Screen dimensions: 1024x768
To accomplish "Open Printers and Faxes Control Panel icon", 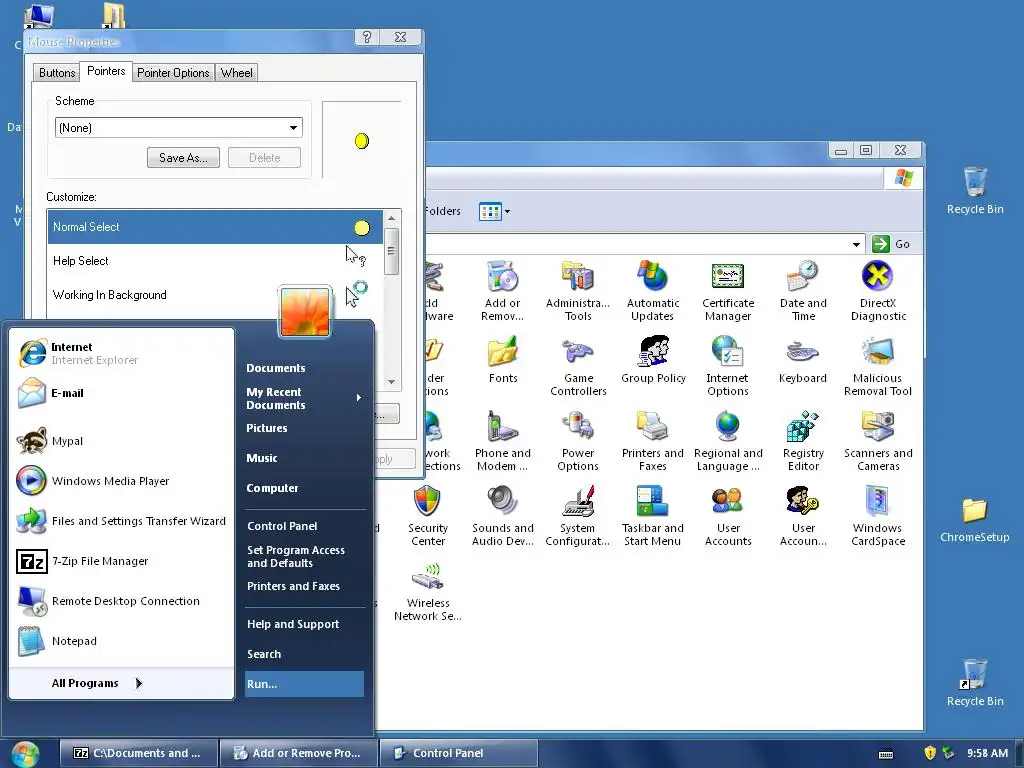I will tap(652, 441).
